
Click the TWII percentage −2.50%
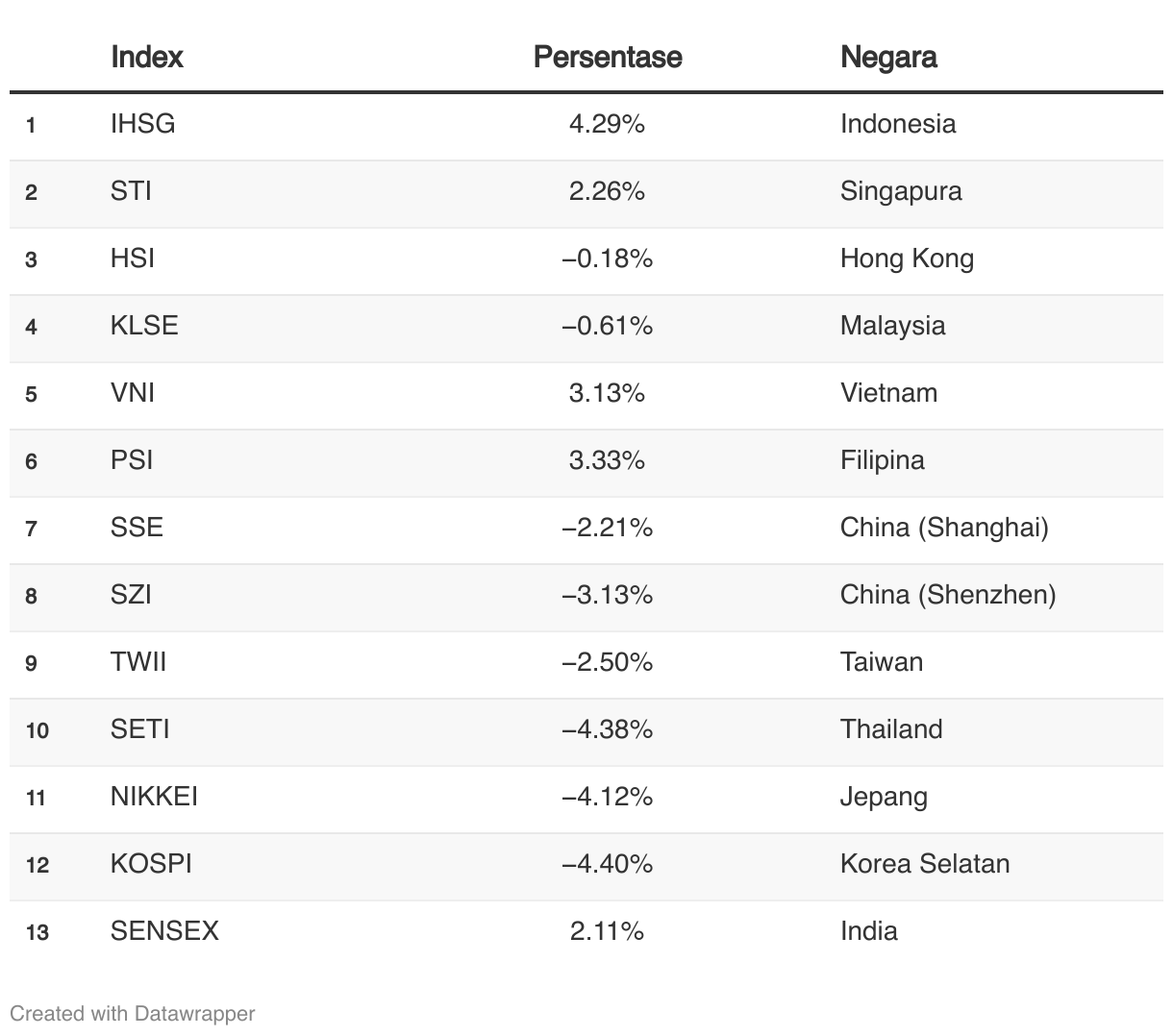click(x=608, y=662)
